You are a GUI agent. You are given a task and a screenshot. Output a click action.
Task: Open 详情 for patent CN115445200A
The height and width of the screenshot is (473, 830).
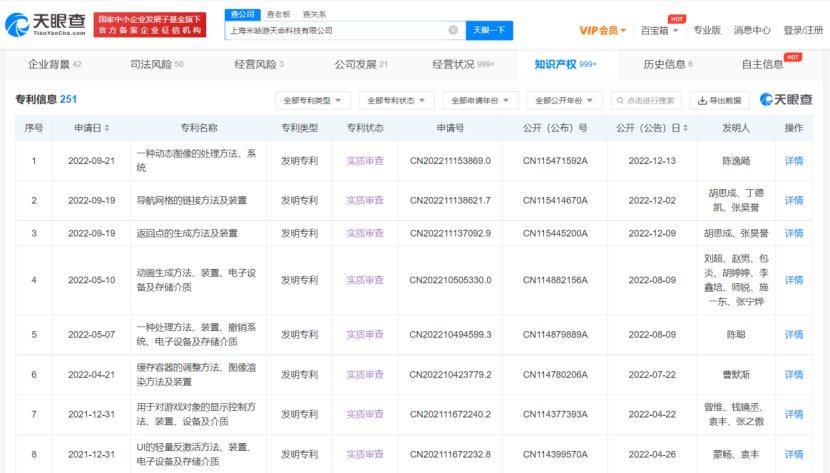(793, 233)
